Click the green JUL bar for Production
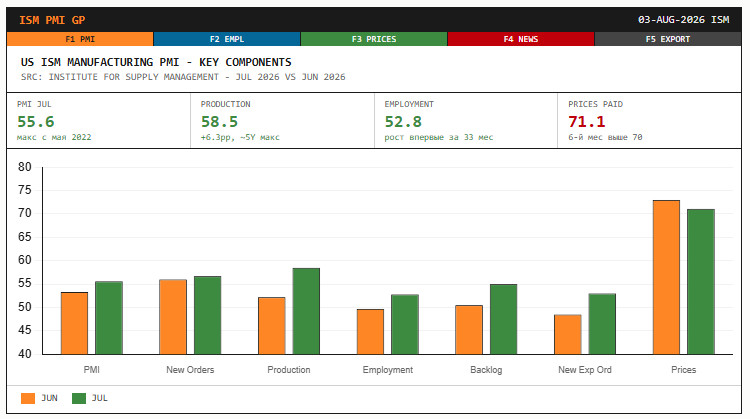This screenshot has height=419, width=750. pyautogui.click(x=306, y=311)
